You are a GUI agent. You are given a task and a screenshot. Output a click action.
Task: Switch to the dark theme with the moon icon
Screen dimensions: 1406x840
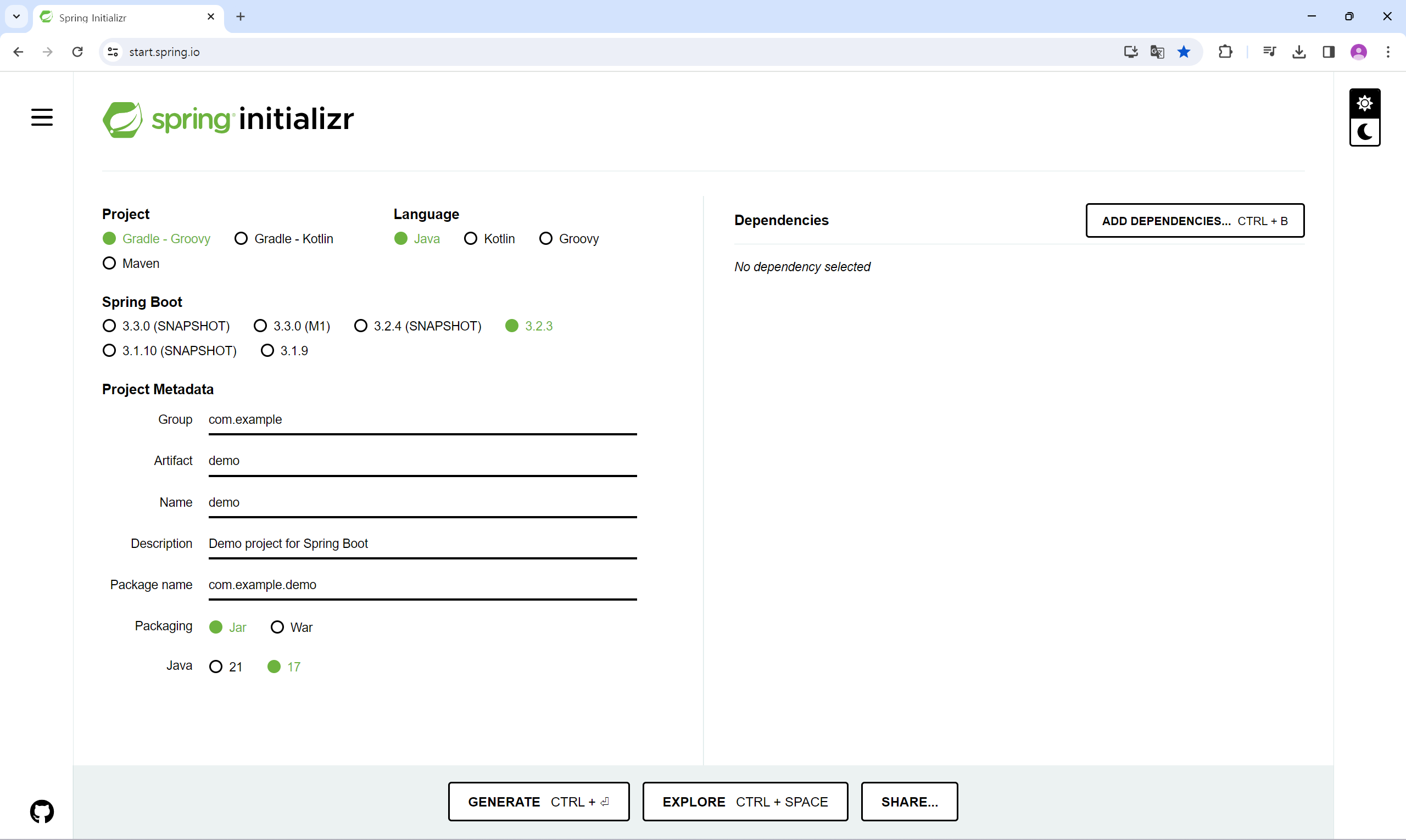point(1364,132)
